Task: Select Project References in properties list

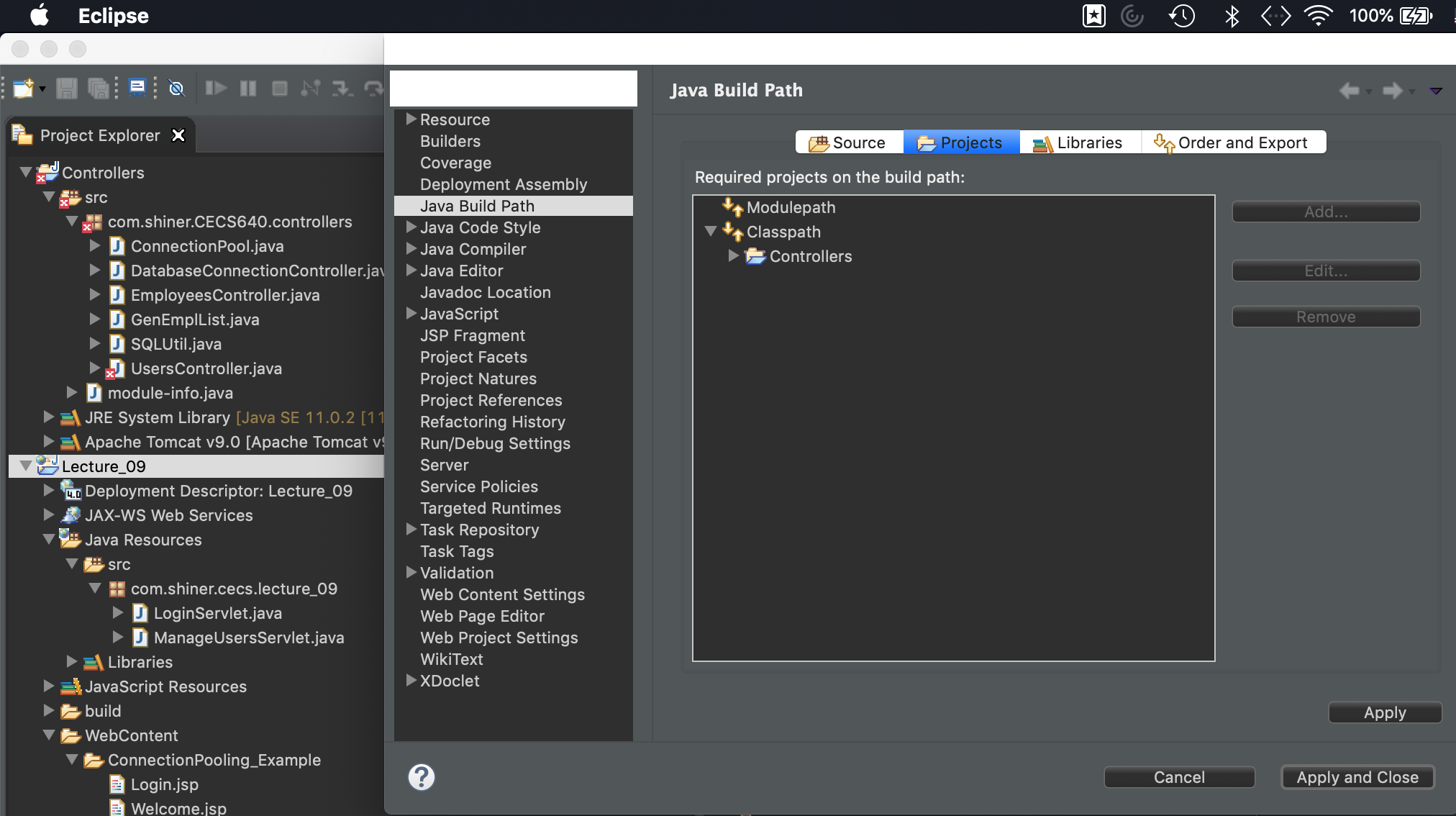Action: [491, 400]
